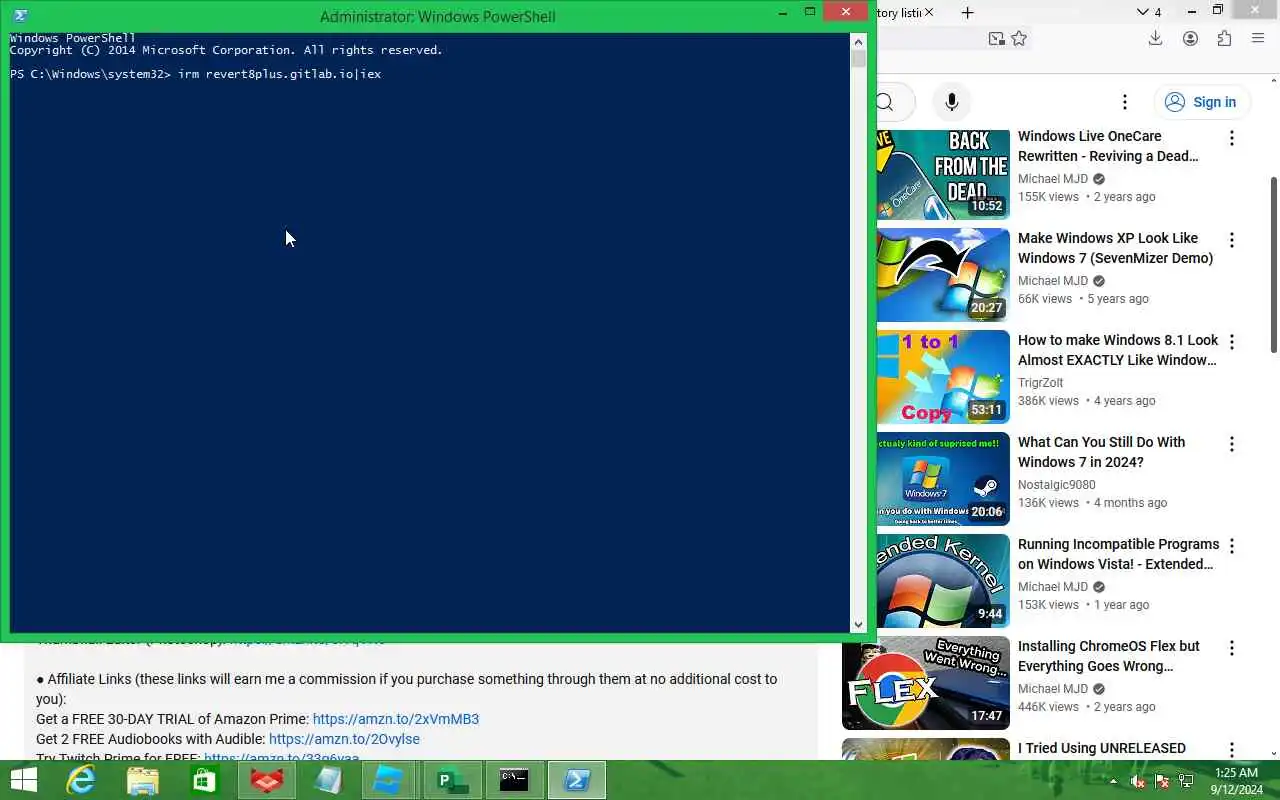Bookmark this page with star icon
This screenshot has height=800, width=1280.
1019,38
